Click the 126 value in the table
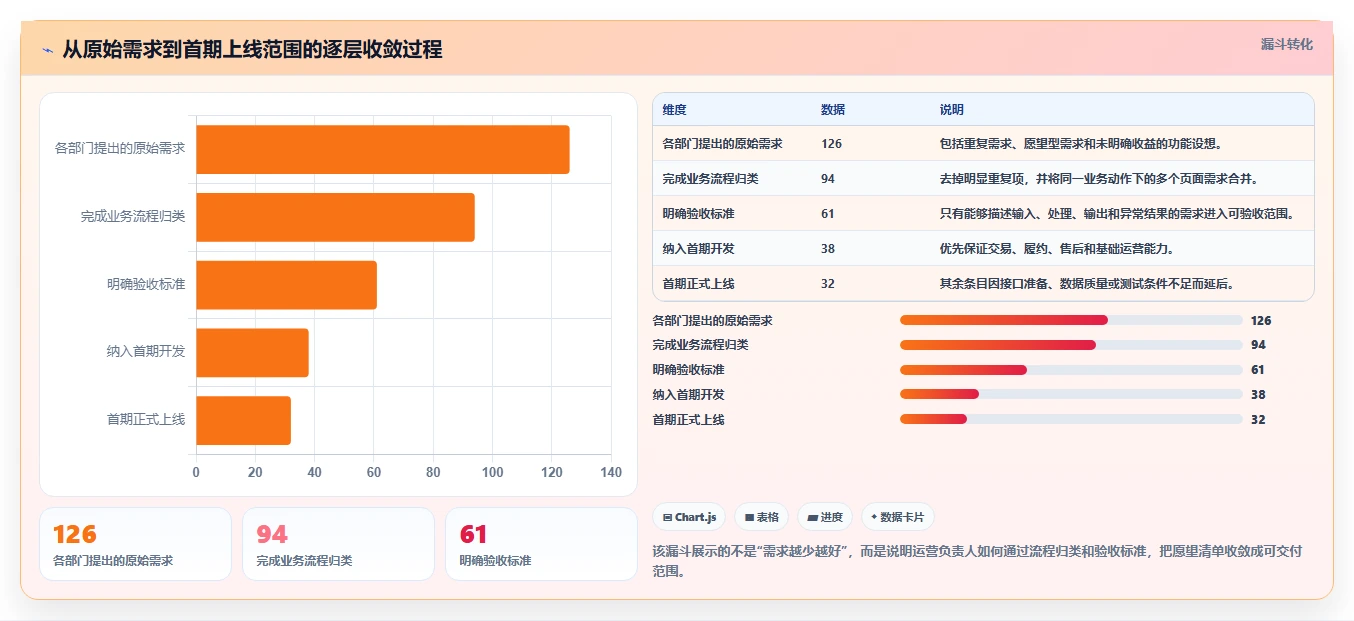 point(831,144)
